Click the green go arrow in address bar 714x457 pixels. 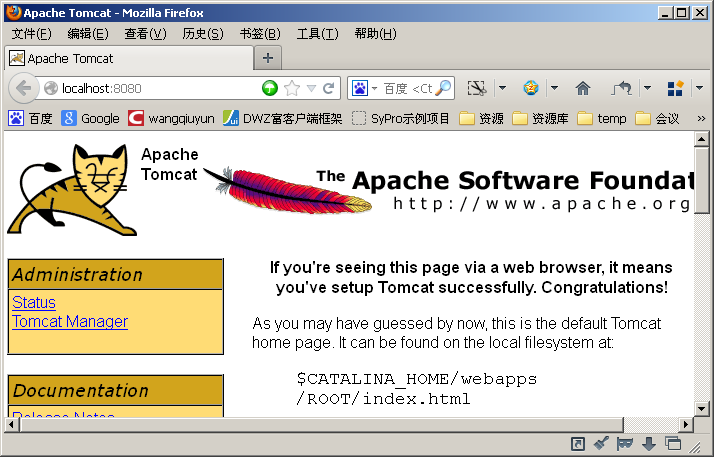point(270,88)
